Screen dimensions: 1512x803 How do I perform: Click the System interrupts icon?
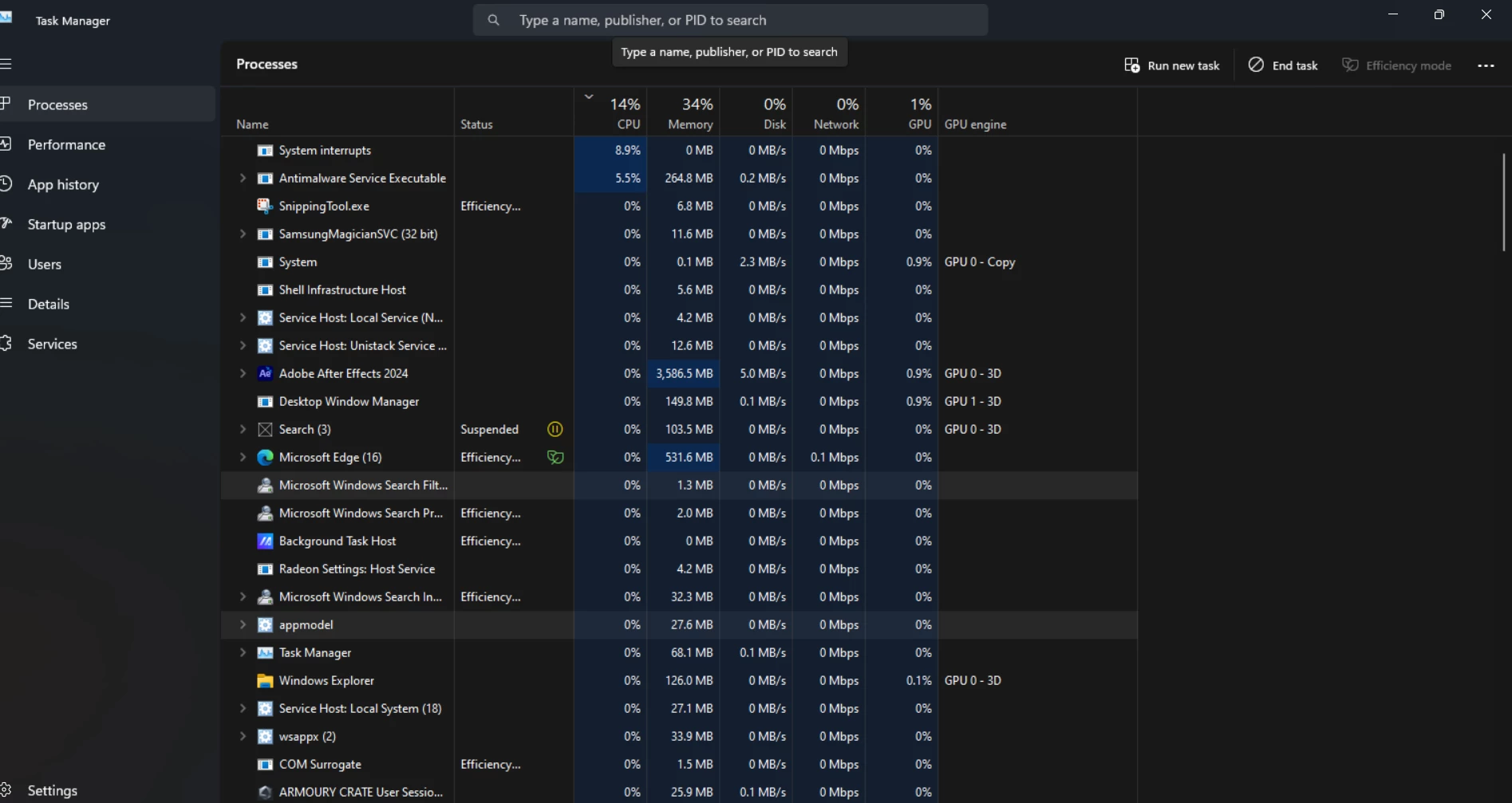pos(266,150)
